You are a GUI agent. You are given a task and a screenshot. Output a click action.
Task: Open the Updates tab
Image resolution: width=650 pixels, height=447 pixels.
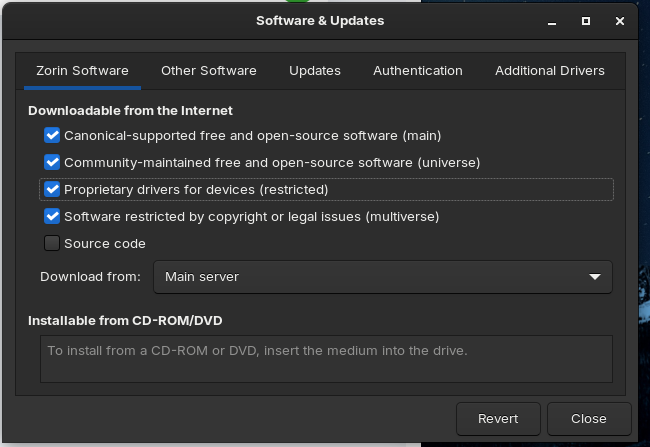pos(315,71)
